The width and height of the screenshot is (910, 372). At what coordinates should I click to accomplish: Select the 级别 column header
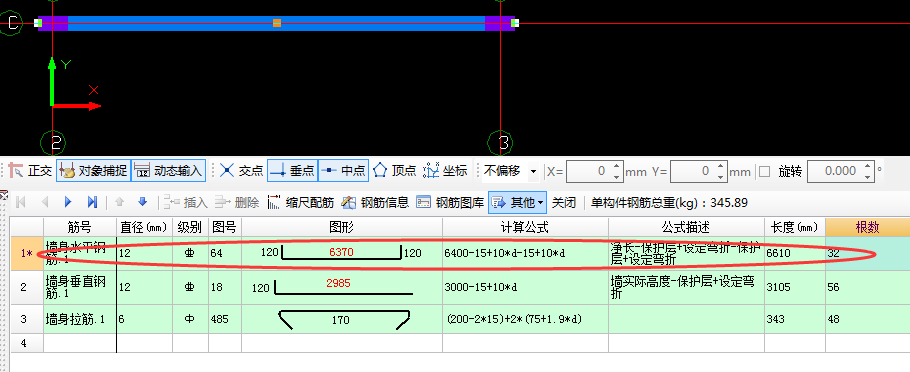coord(190,227)
